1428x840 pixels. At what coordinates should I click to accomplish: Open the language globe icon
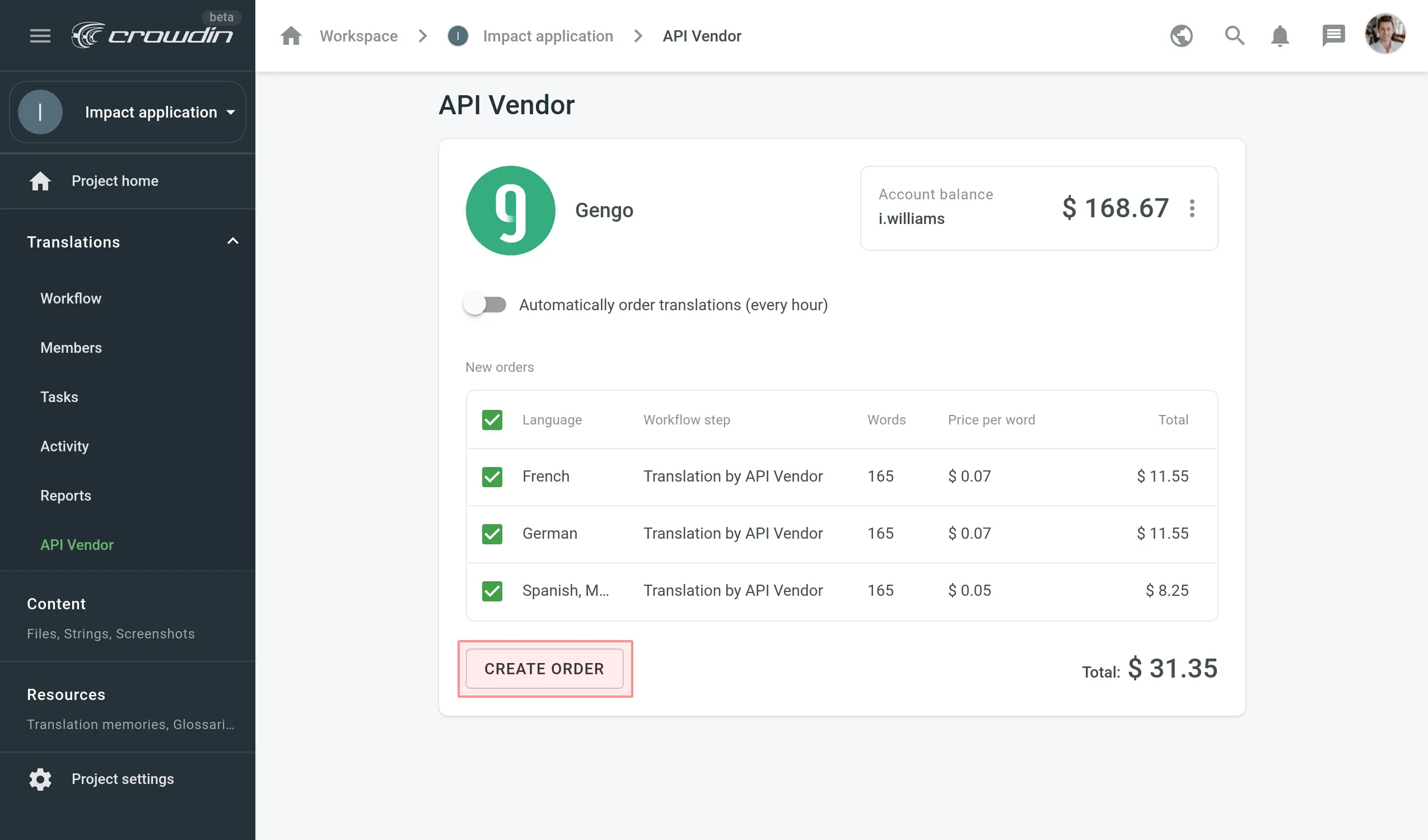pos(1182,36)
